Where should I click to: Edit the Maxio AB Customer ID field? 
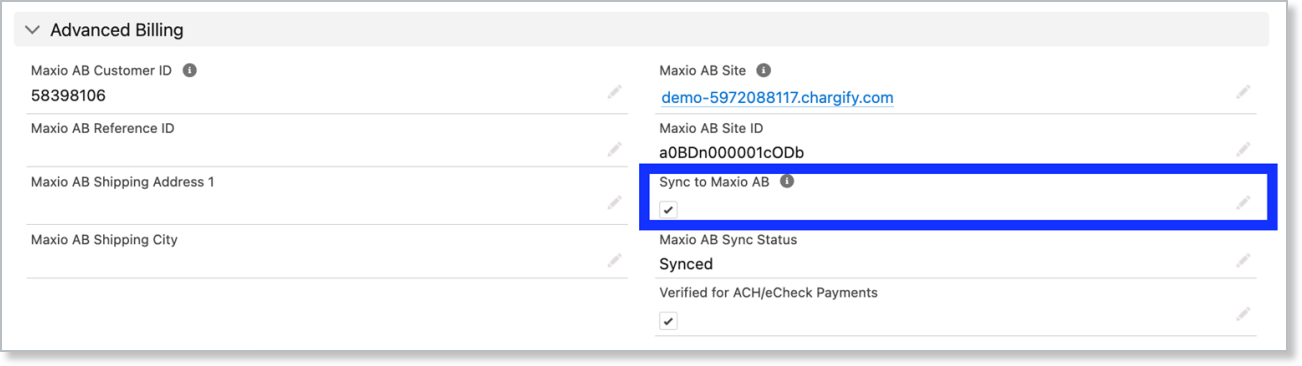pyautogui.click(x=614, y=92)
